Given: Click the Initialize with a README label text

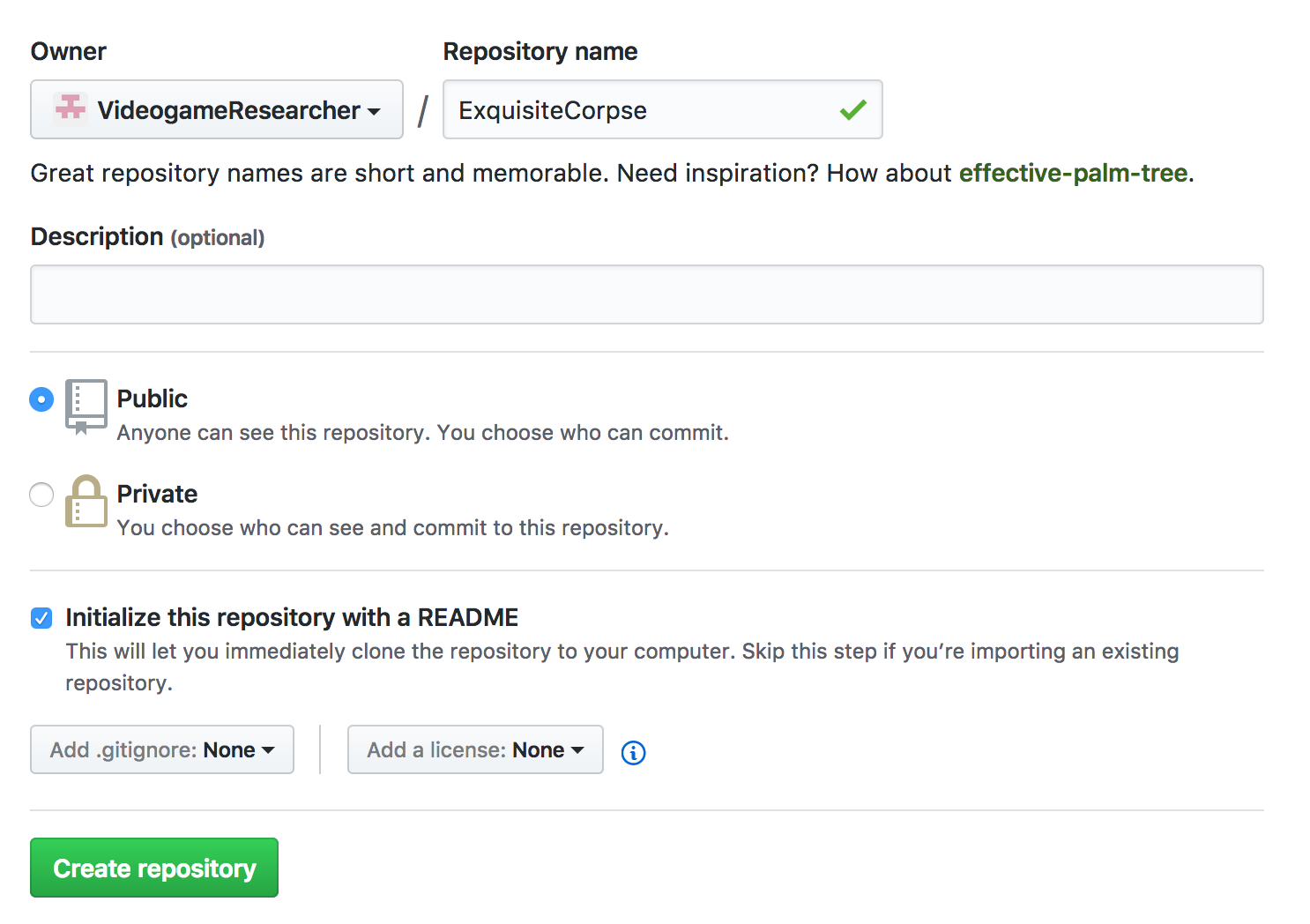Looking at the screenshot, I should click(x=292, y=617).
